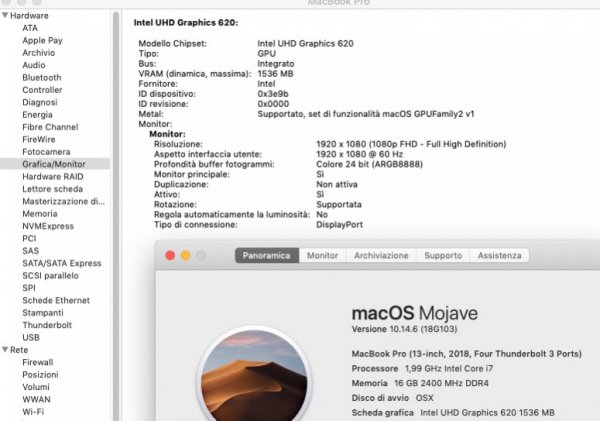Switch to the Panoramica tab

tap(267, 255)
